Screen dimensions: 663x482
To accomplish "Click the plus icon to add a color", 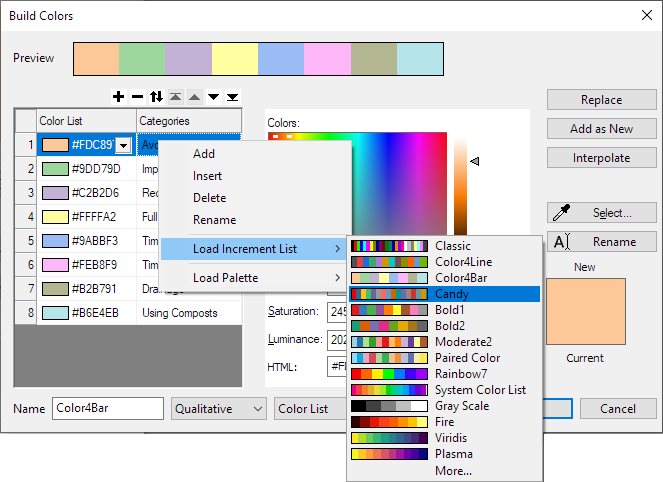I will [x=119, y=97].
